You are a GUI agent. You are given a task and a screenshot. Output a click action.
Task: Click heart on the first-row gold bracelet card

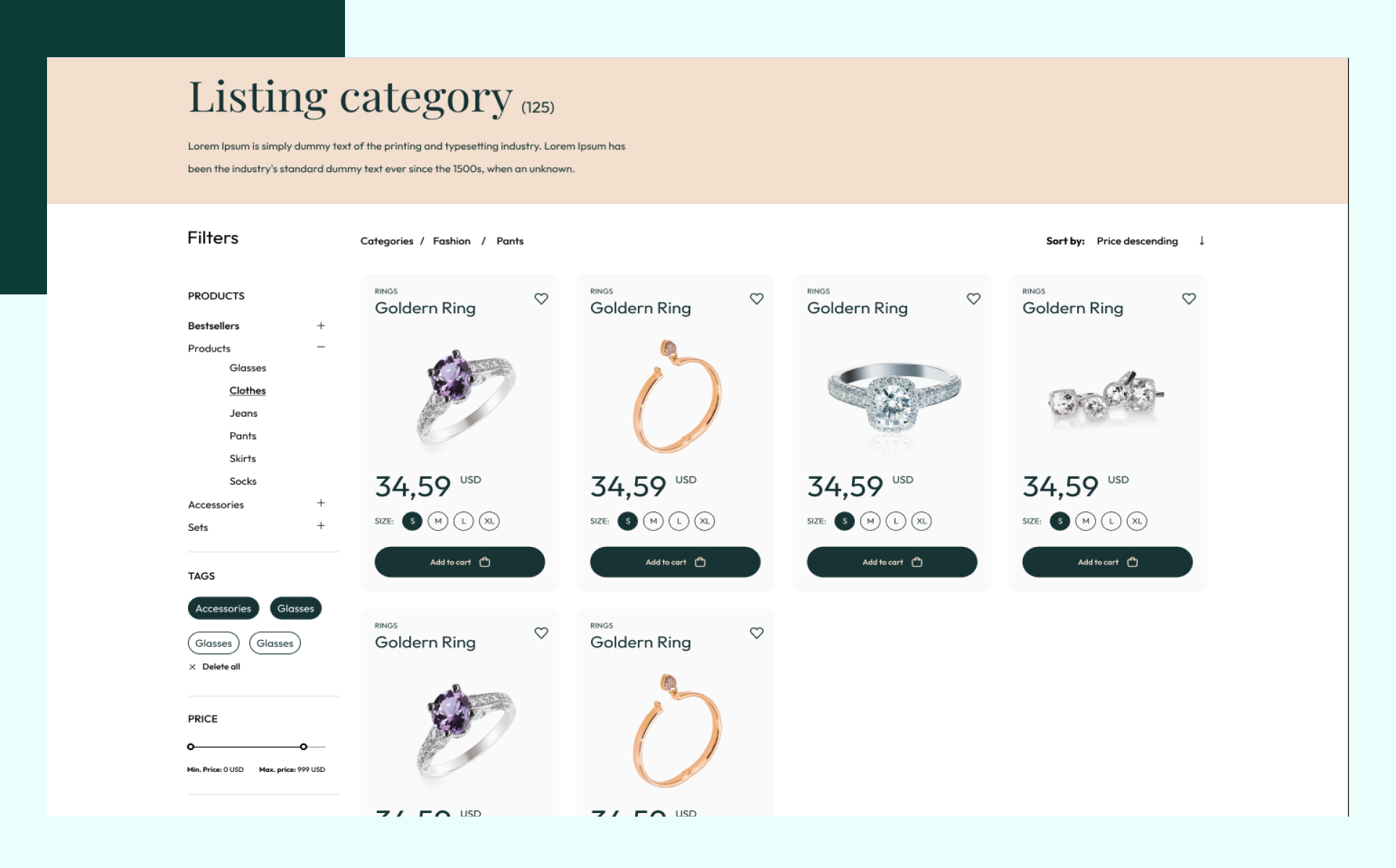(757, 299)
